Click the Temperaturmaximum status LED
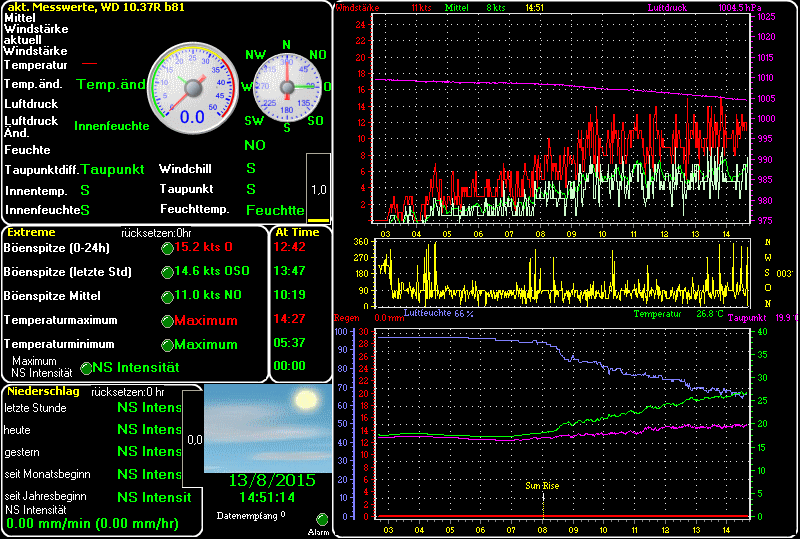 pos(167,321)
